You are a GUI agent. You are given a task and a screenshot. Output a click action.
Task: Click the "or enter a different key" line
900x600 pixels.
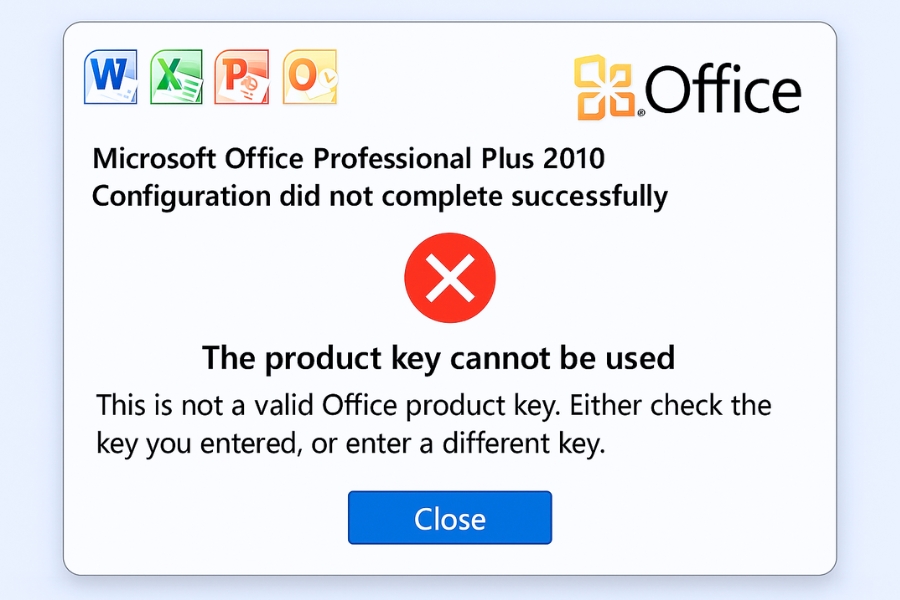pos(458,443)
